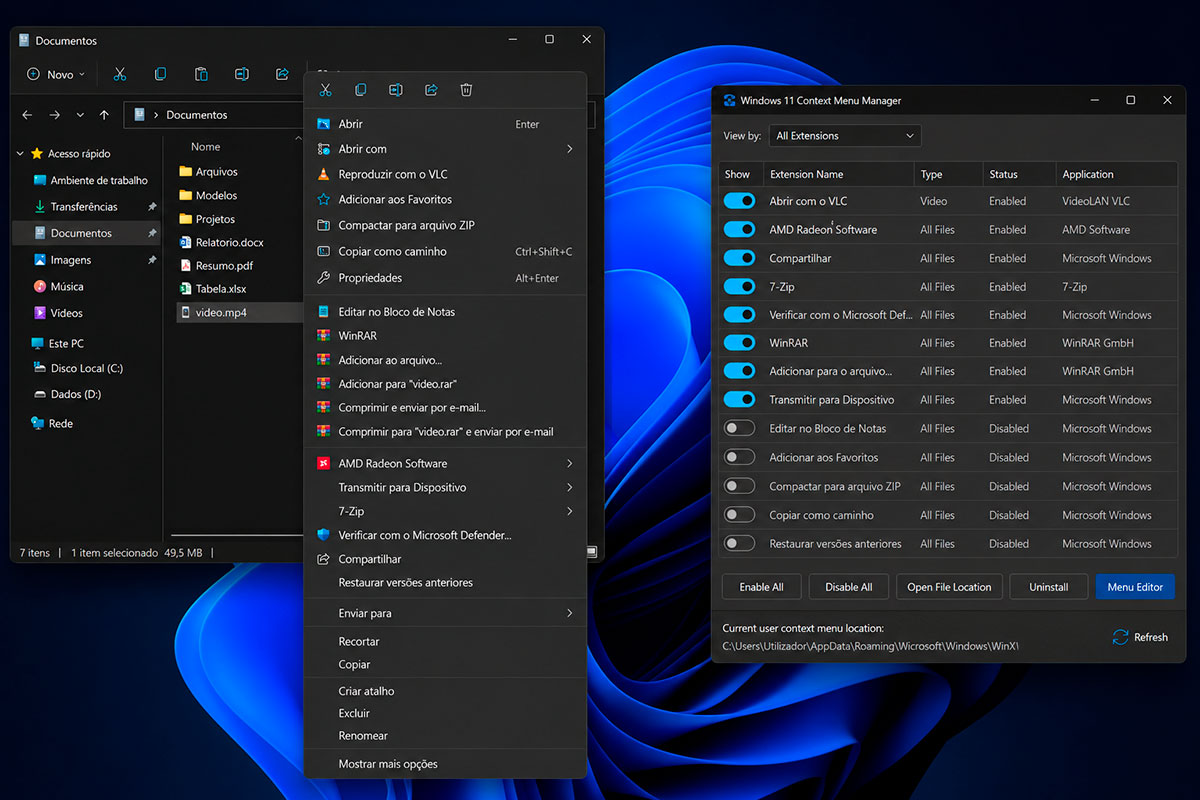Toggle off Abrir com o VLC extension

(x=739, y=201)
